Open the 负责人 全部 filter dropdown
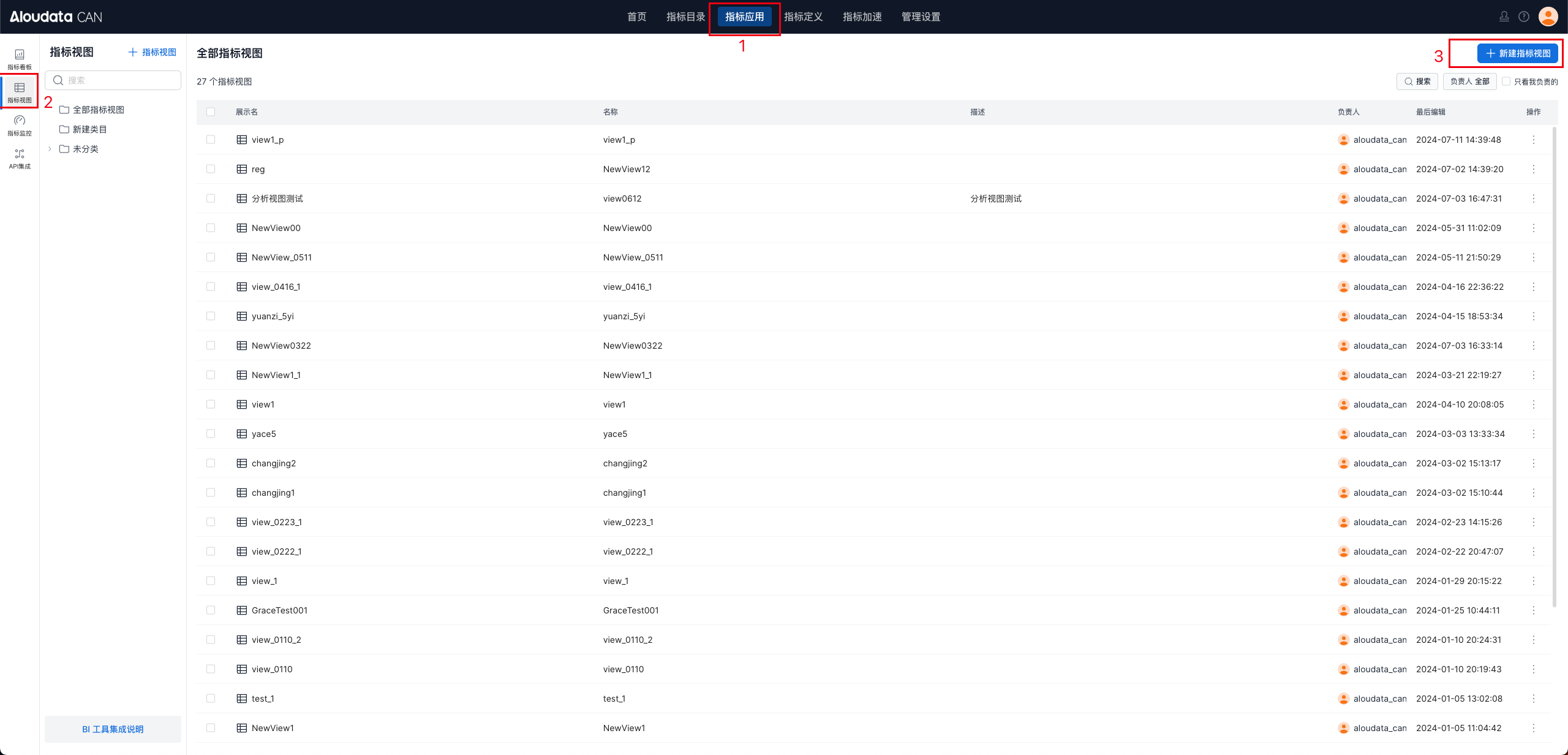 pos(1469,82)
